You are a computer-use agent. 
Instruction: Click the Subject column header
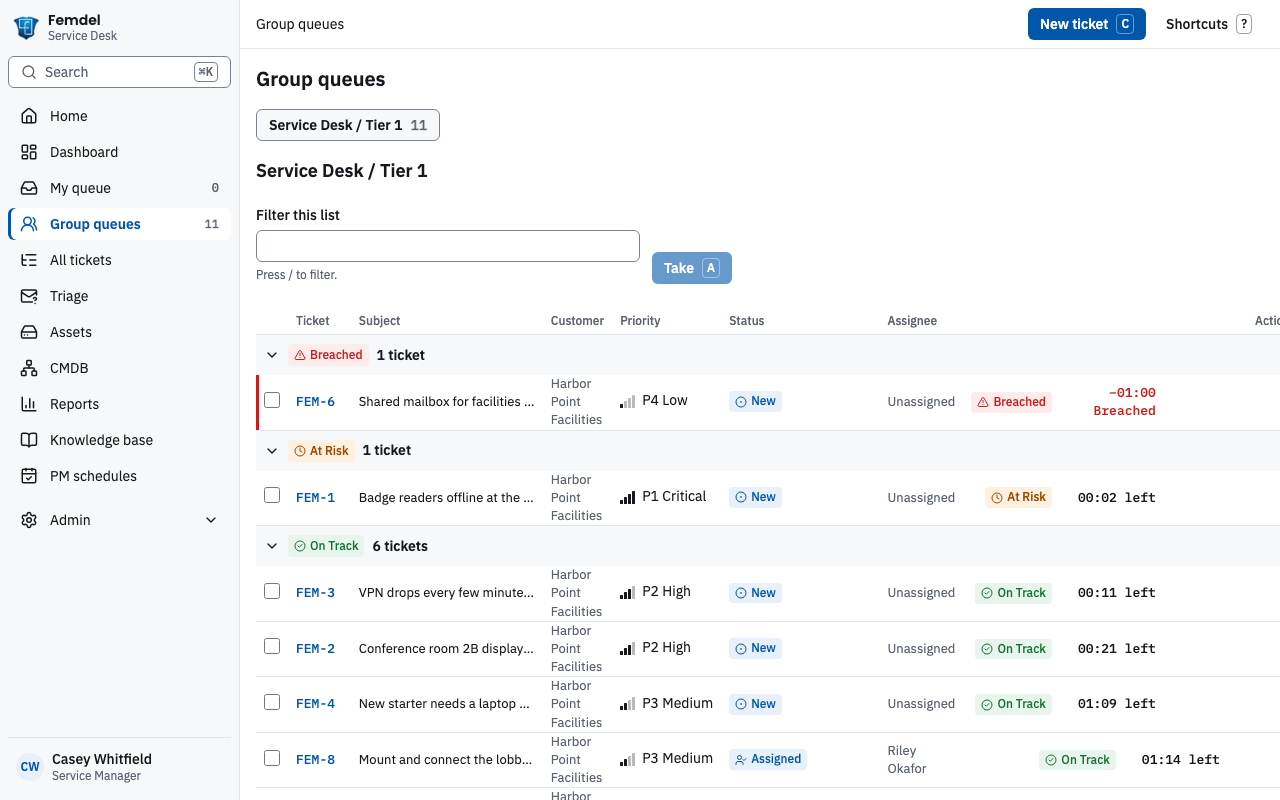379,321
